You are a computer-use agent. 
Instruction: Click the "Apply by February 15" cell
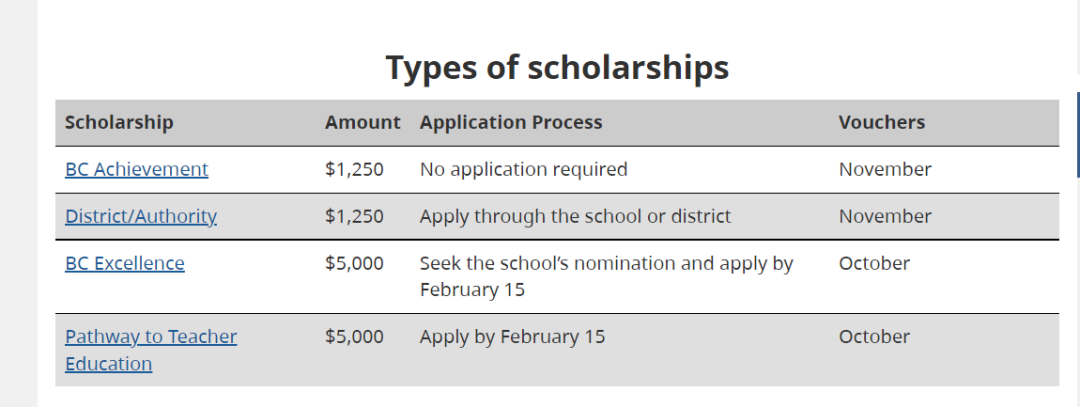click(x=512, y=337)
